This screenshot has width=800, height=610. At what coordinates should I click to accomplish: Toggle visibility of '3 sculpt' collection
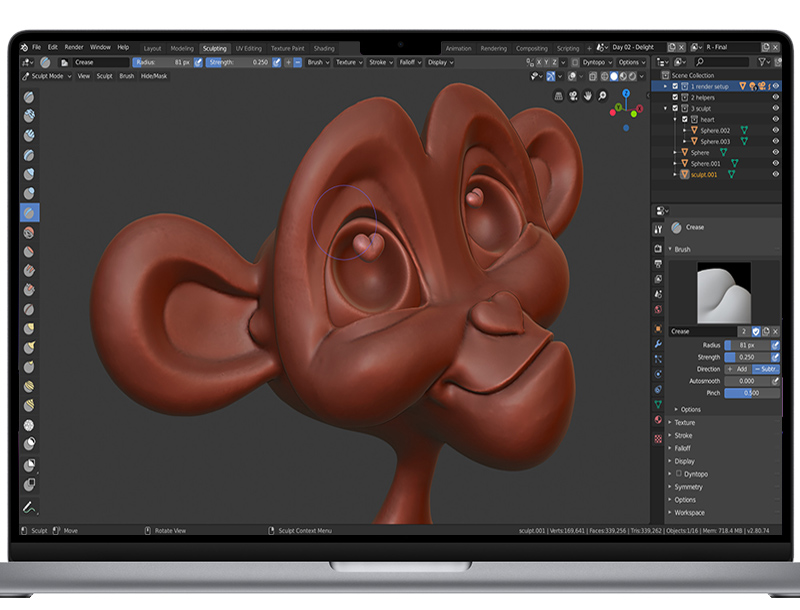click(x=776, y=108)
